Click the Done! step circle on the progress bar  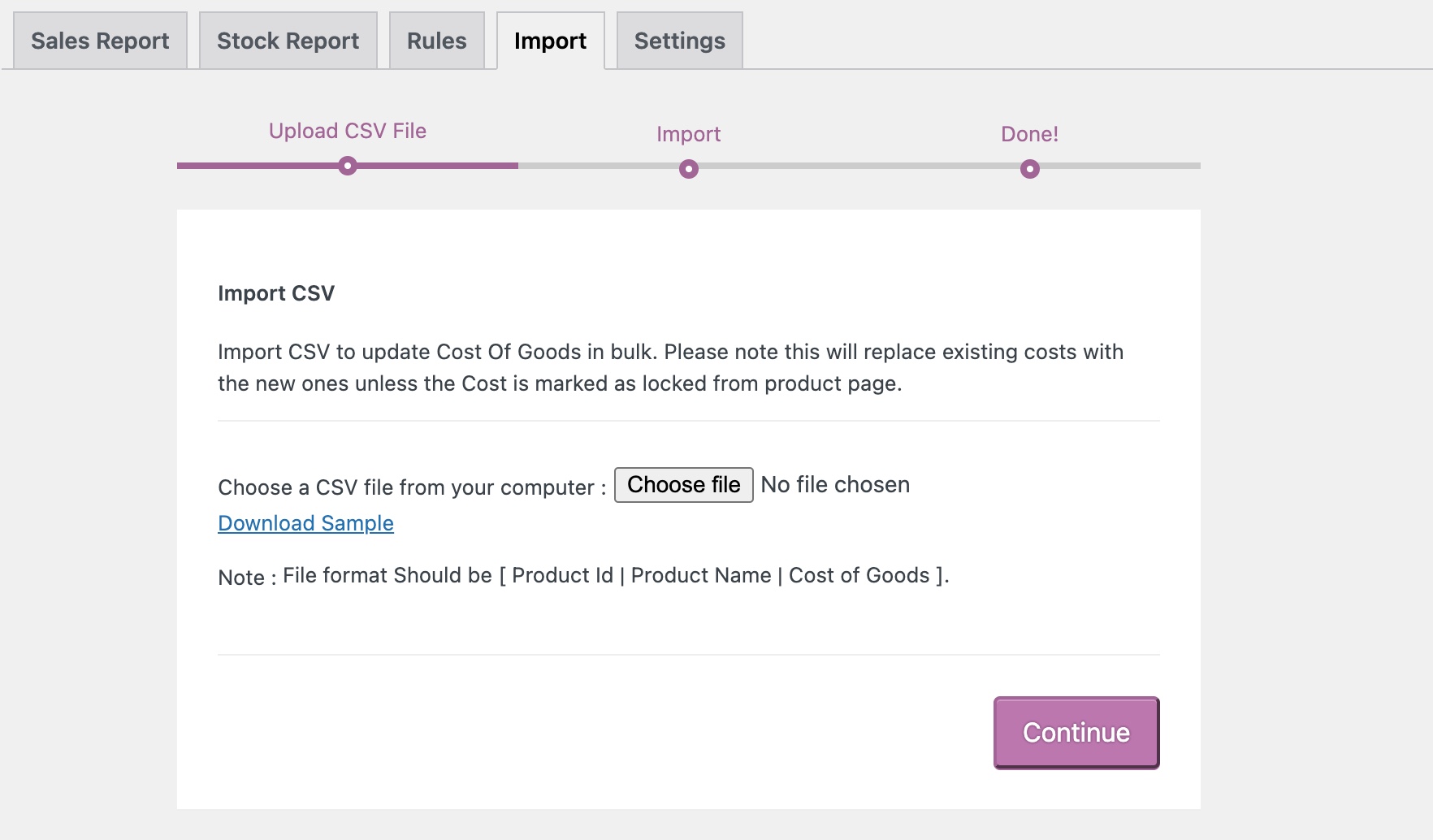pyautogui.click(x=1029, y=170)
